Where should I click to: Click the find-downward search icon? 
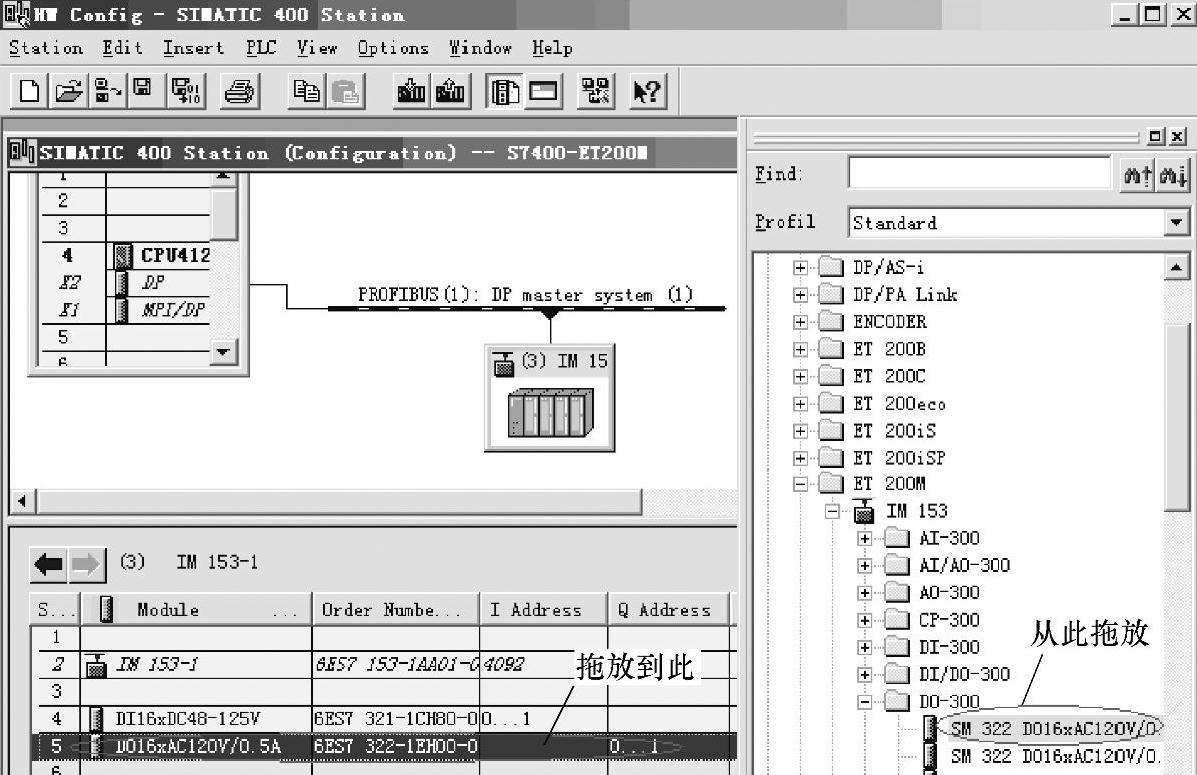coord(1173,175)
